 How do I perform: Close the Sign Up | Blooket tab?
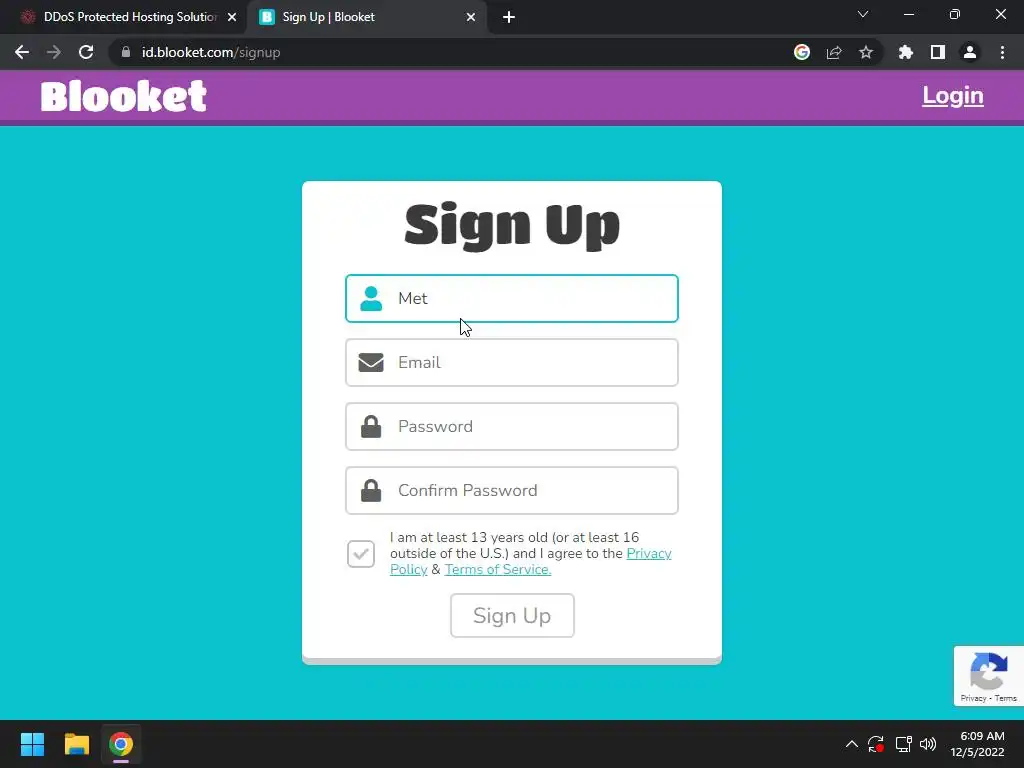click(x=471, y=17)
